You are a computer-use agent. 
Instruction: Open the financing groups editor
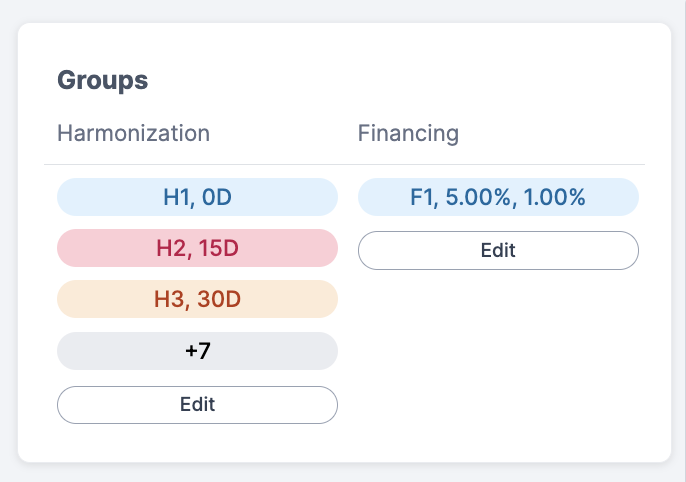click(x=498, y=250)
